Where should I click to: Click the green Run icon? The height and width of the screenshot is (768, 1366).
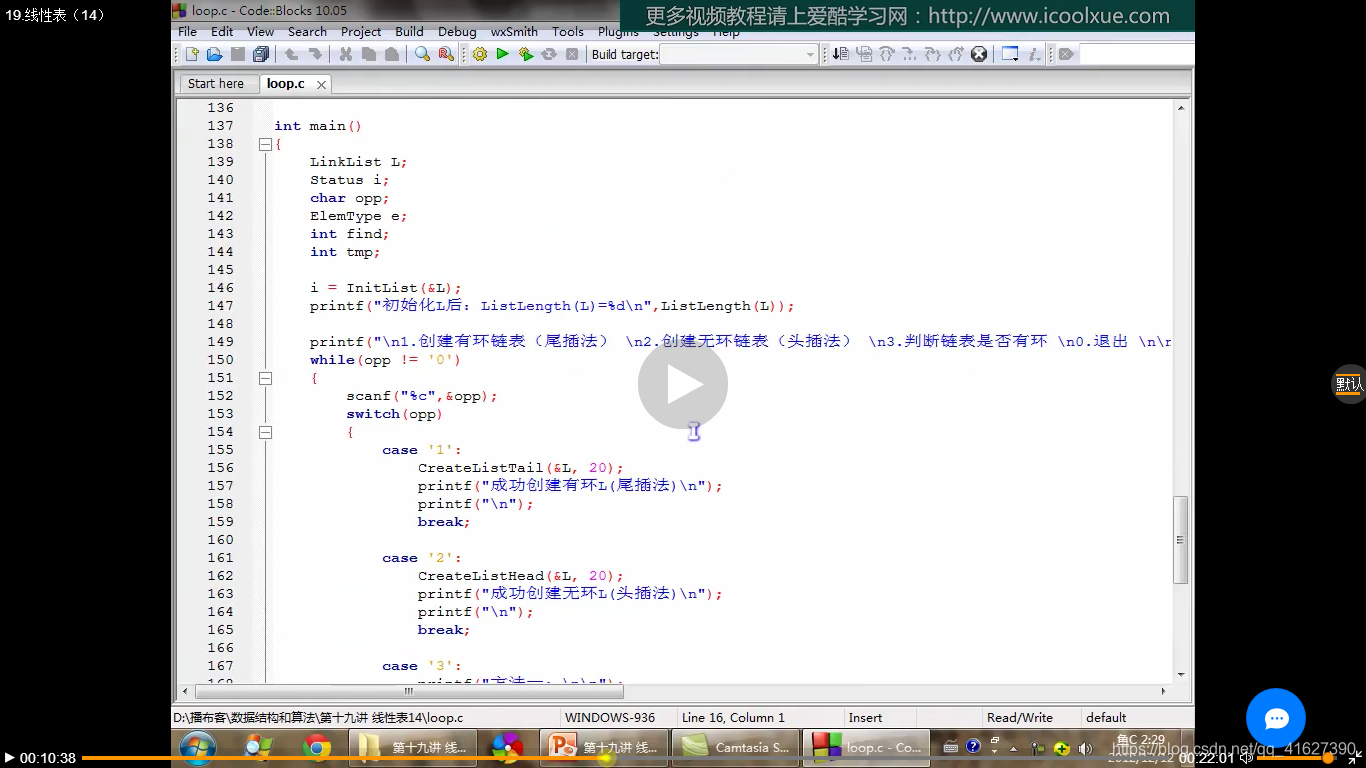tap(503, 54)
